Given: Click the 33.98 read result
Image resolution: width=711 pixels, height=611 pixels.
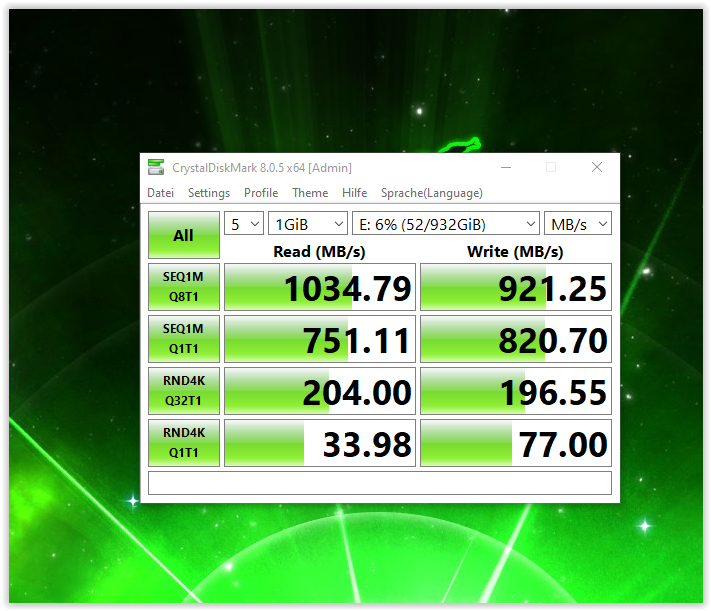Looking at the screenshot, I should tap(320, 443).
